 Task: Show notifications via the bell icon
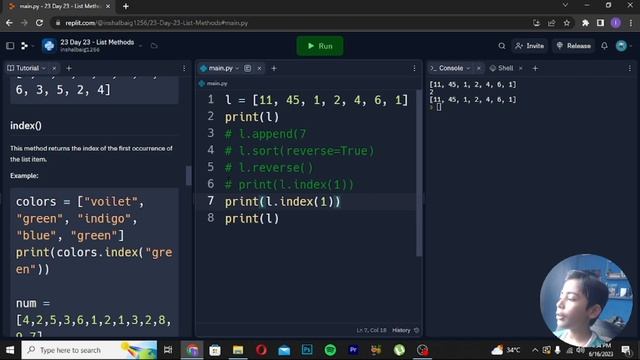604,46
